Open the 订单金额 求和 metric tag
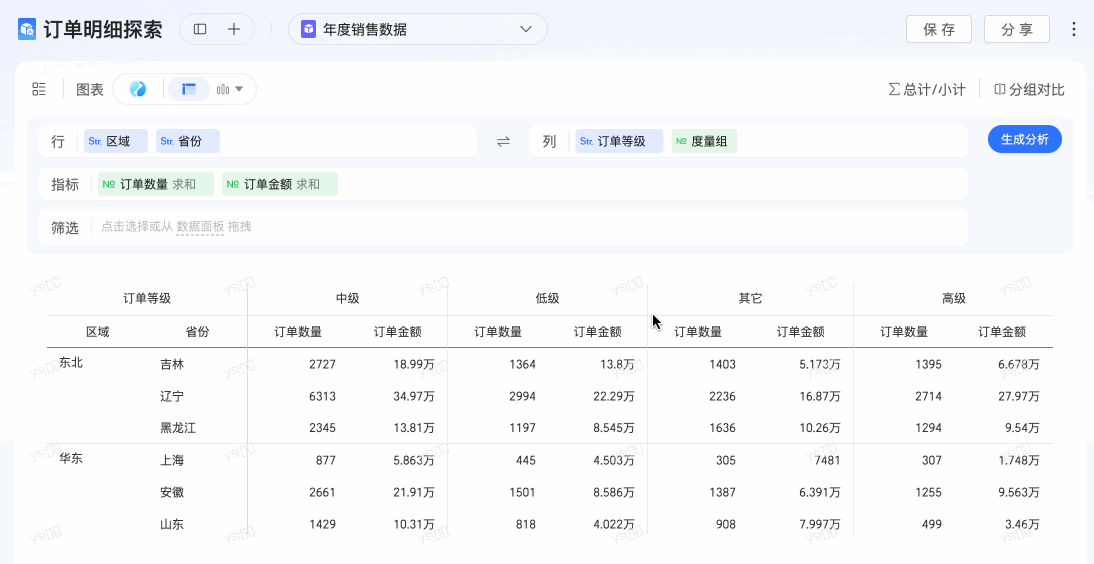The height and width of the screenshot is (564, 1094). coord(280,184)
